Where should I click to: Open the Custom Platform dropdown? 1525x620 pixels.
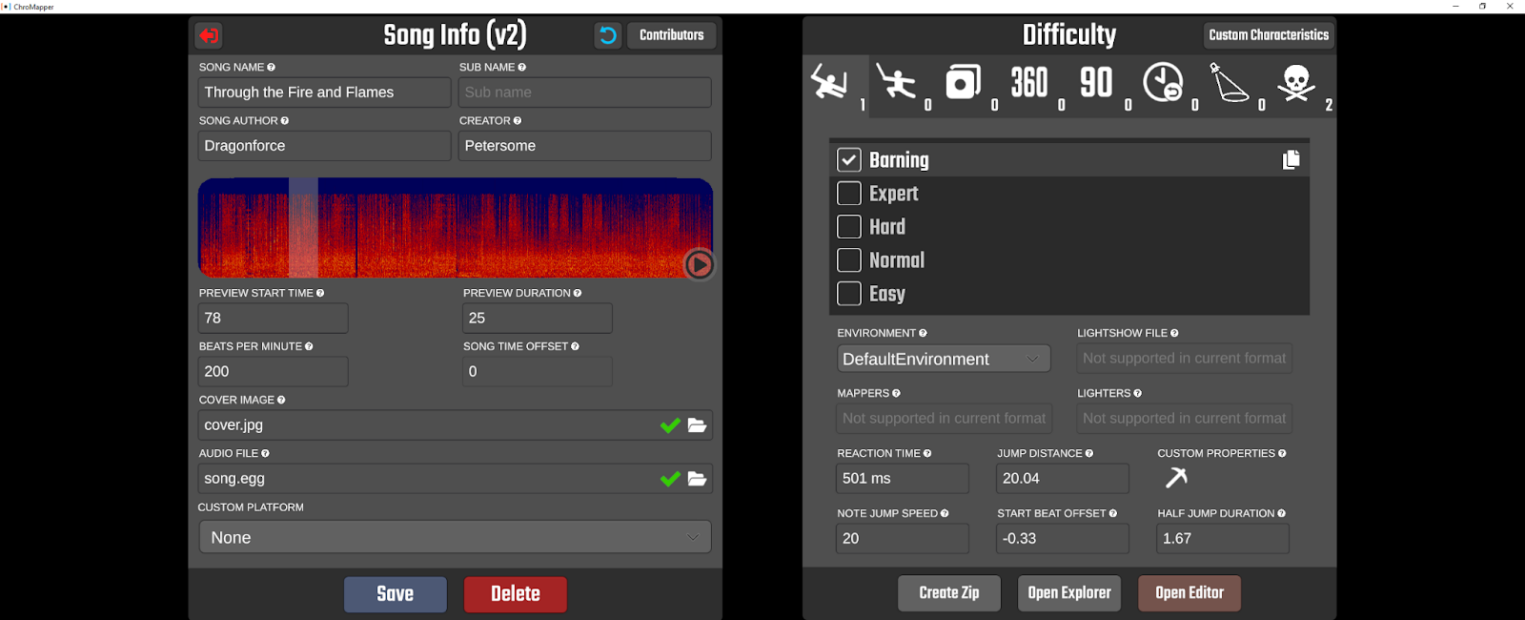click(x=455, y=538)
